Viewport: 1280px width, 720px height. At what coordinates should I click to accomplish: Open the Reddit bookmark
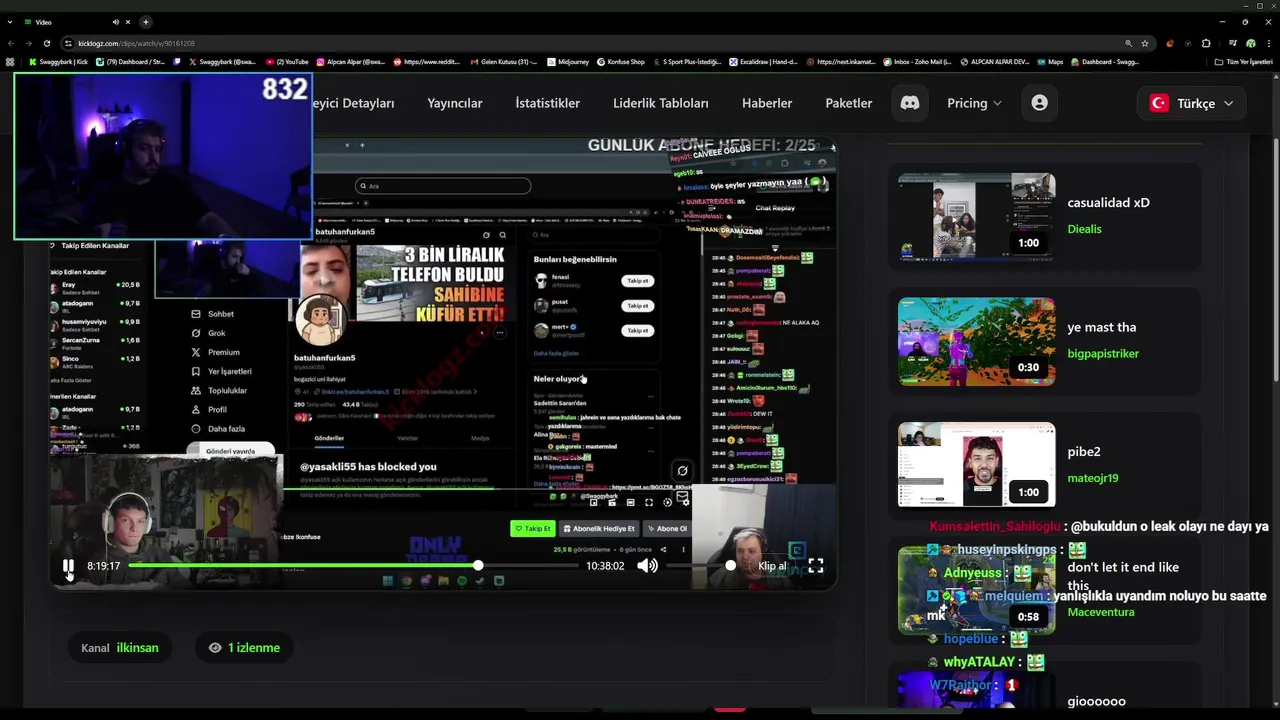[427, 62]
